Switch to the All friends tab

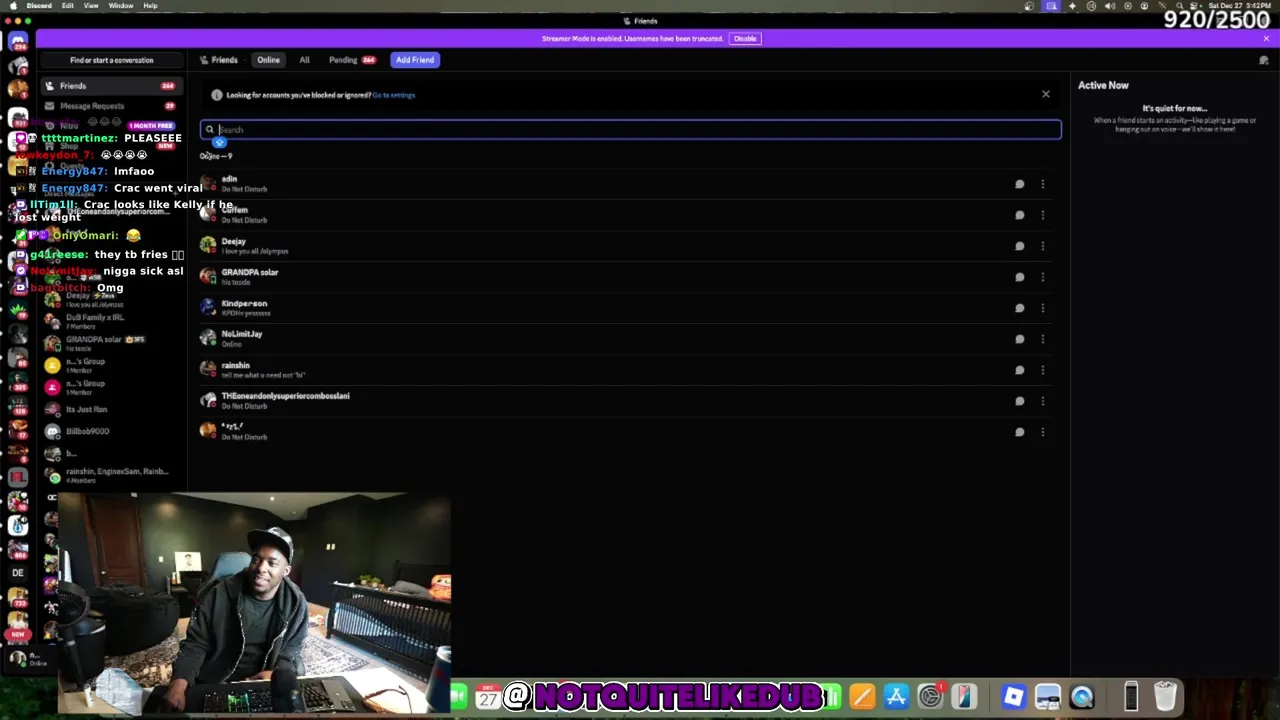[x=304, y=60]
